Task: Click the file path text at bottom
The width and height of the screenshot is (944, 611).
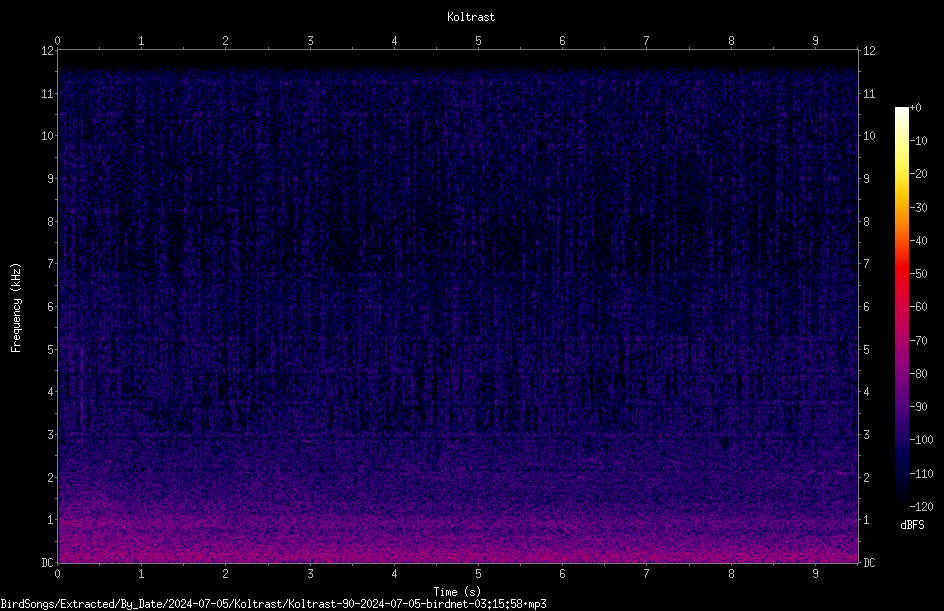Action: (273, 604)
